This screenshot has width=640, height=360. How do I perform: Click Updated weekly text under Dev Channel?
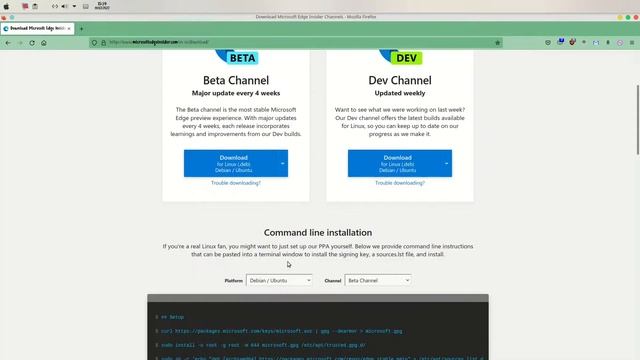[400, 93]
